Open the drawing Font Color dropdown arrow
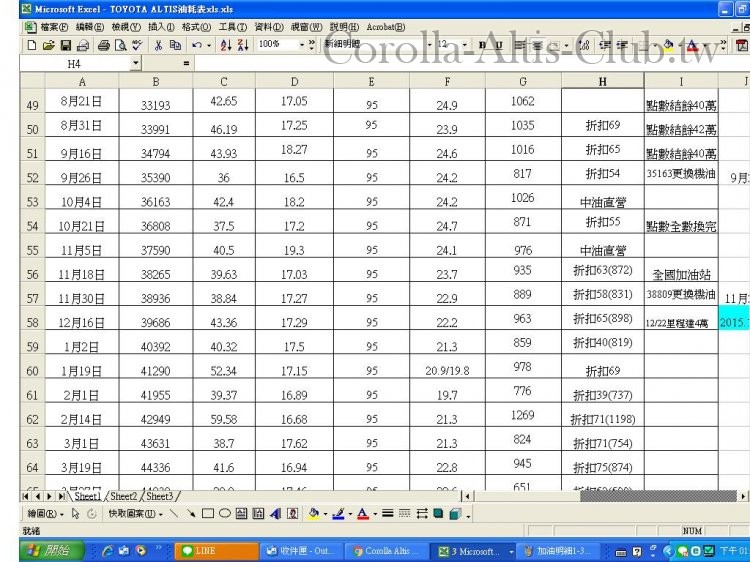The image size is (750, 562). pos(375,514)
